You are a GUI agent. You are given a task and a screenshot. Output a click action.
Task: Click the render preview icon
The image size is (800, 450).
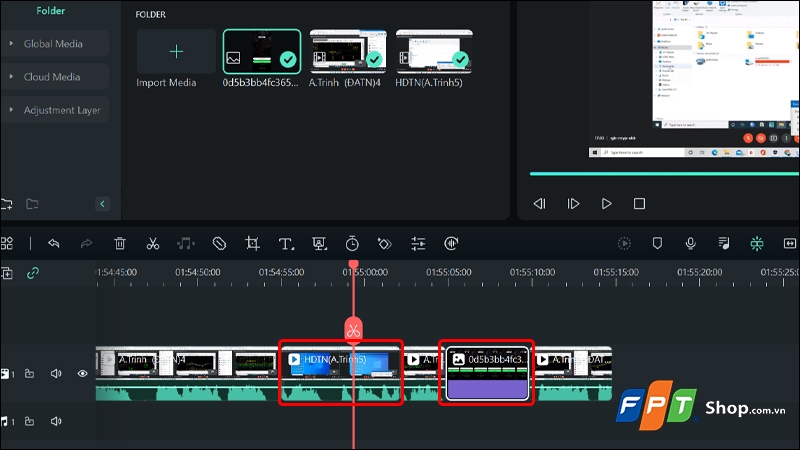pos(624,244)
